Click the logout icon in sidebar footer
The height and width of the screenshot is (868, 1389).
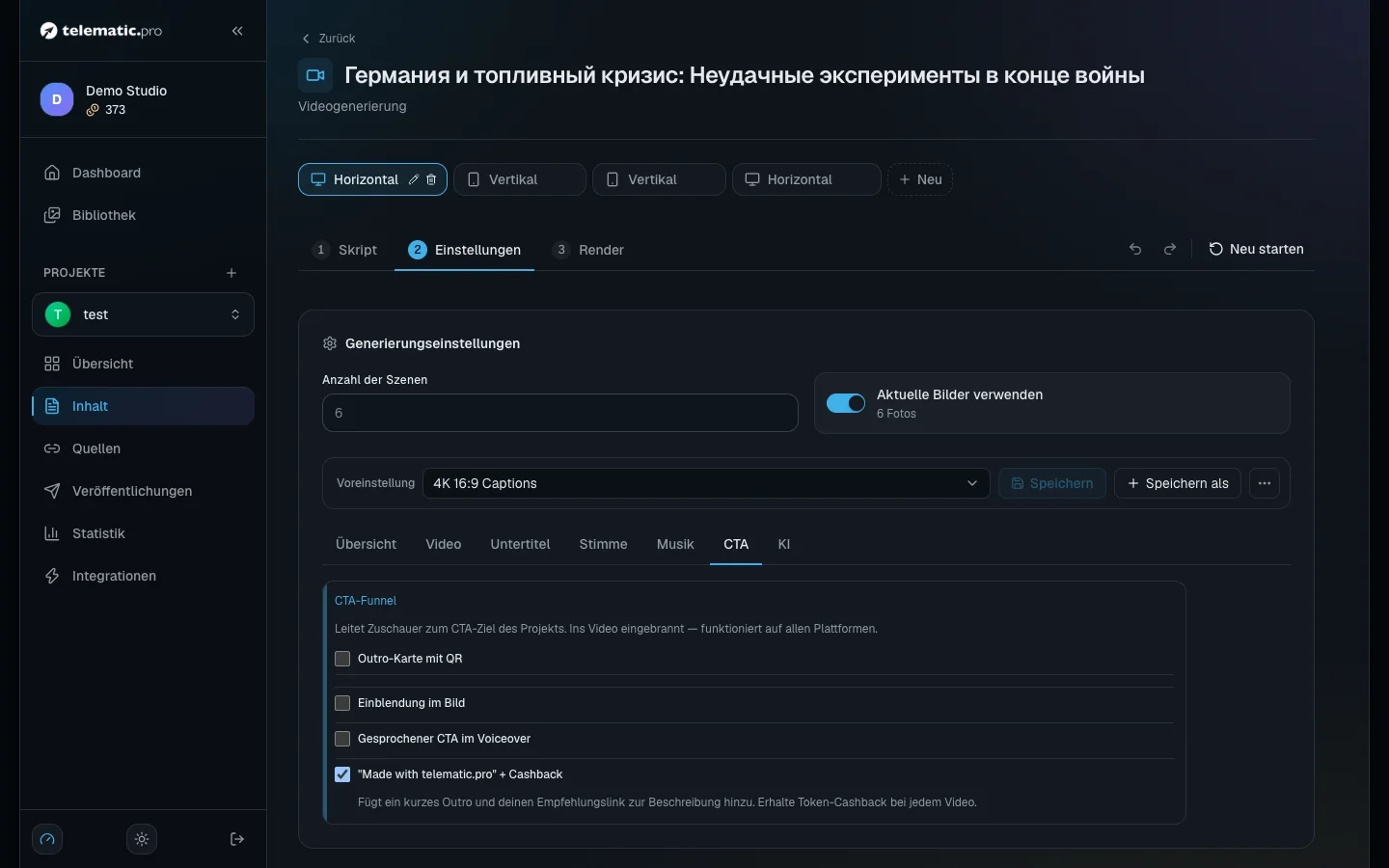pos(237,839)
